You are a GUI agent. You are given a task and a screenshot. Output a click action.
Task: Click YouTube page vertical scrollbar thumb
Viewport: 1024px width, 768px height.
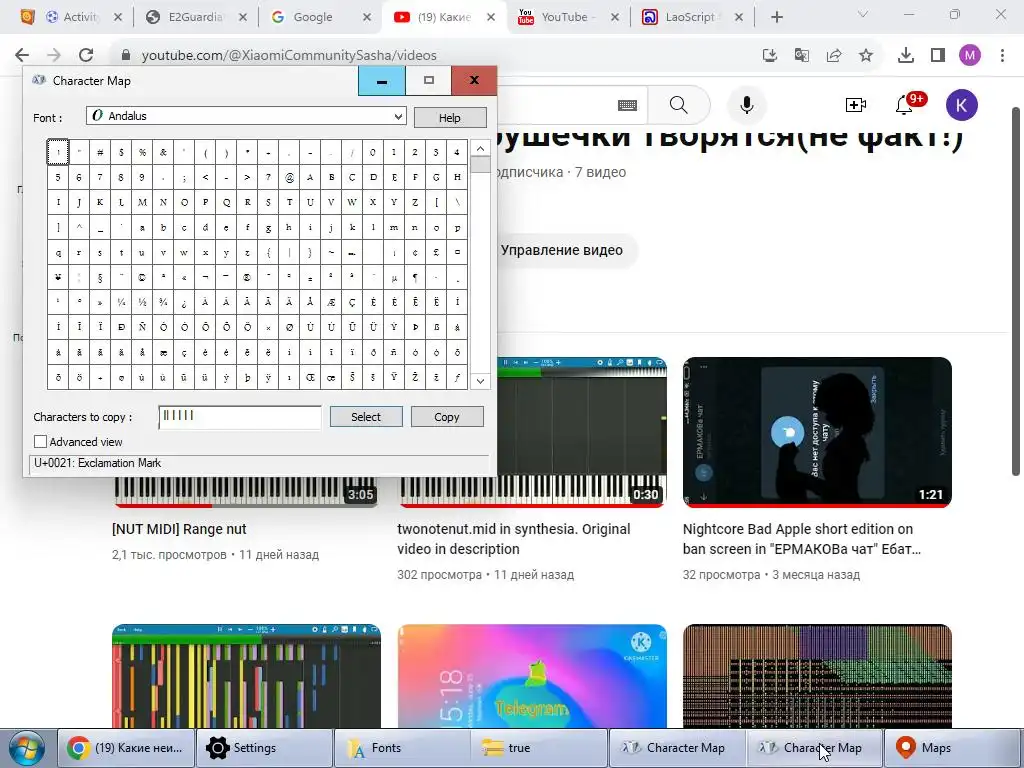1016,291
